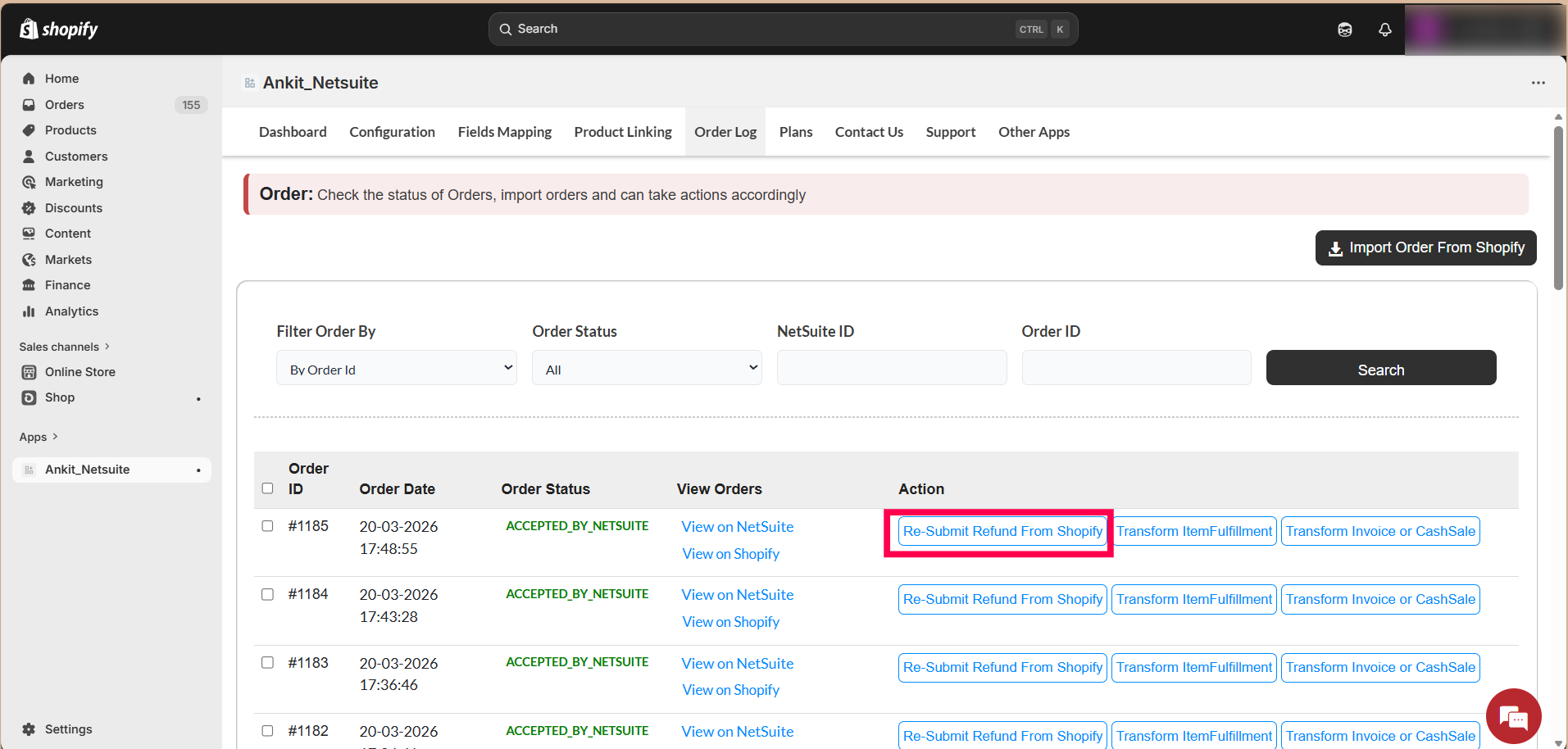Image resolution: width=1568 pixels, height=749 pixels.
Task: Click the three-dot more options icon
Action: tap(1538, 83)
